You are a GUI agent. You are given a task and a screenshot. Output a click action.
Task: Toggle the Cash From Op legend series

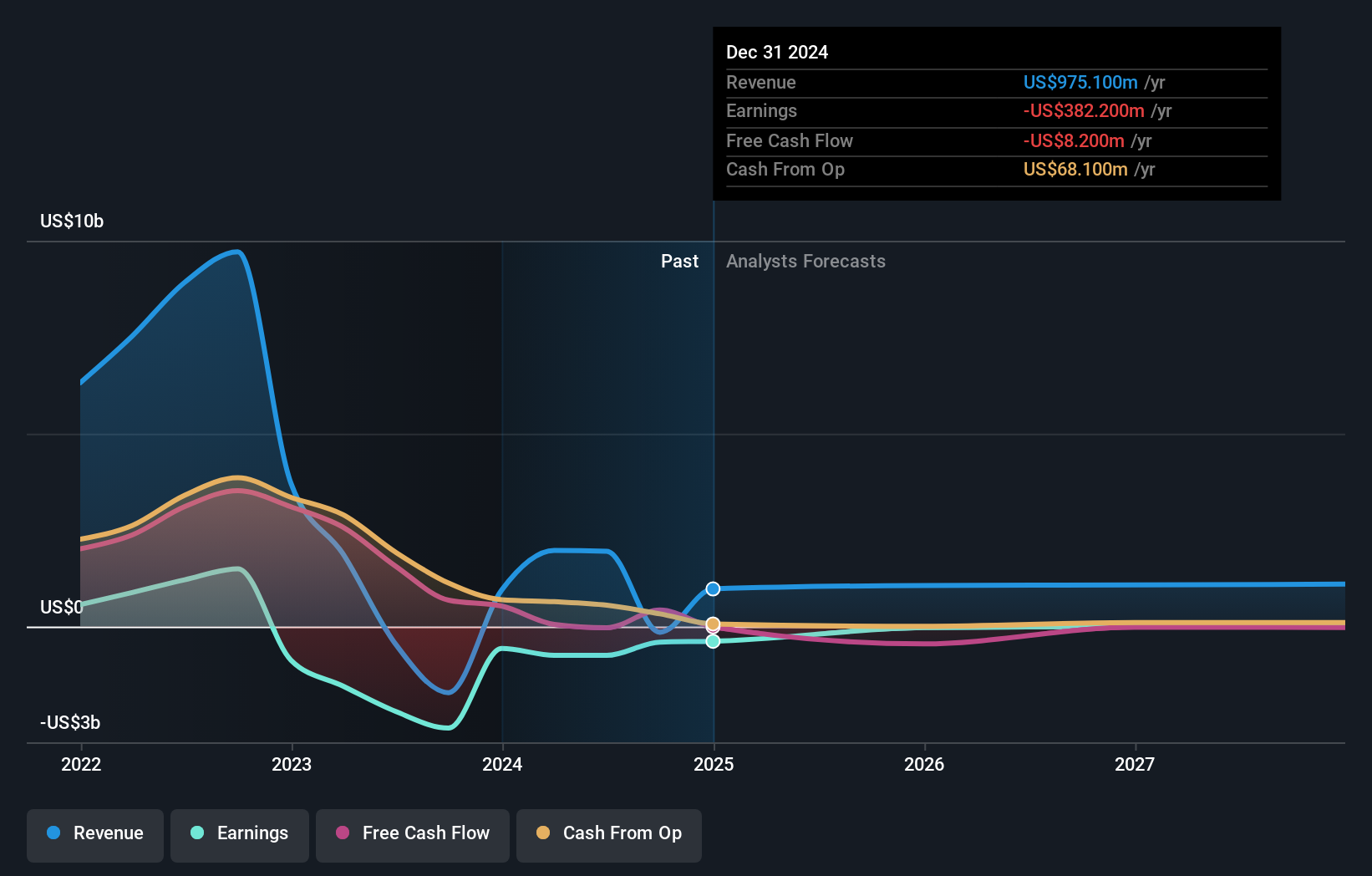[x=609, y=835]
